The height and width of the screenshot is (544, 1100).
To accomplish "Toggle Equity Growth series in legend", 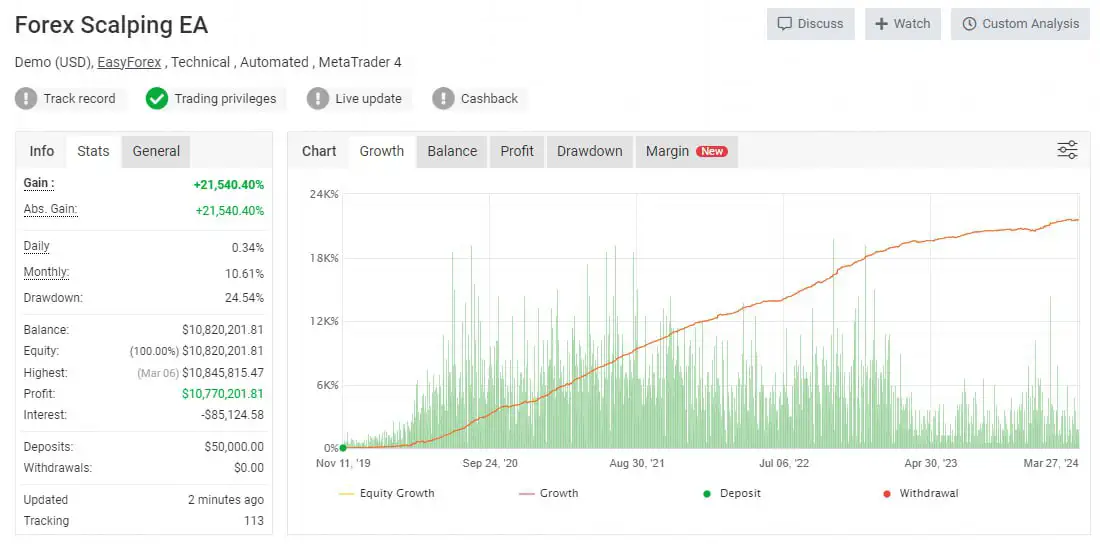I will click(387, 493).
